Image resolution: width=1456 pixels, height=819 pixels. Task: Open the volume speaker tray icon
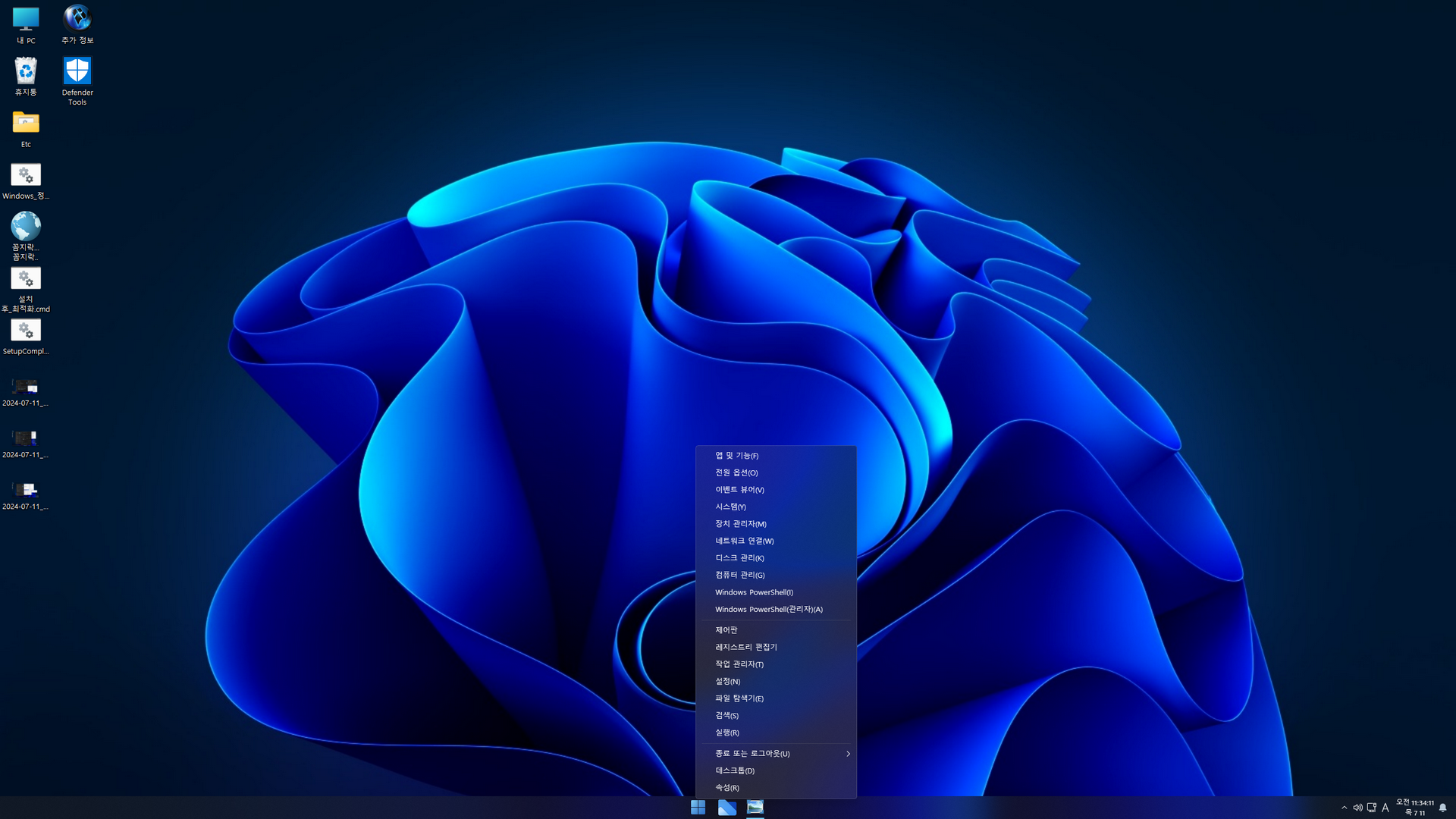click(1357, 808)
